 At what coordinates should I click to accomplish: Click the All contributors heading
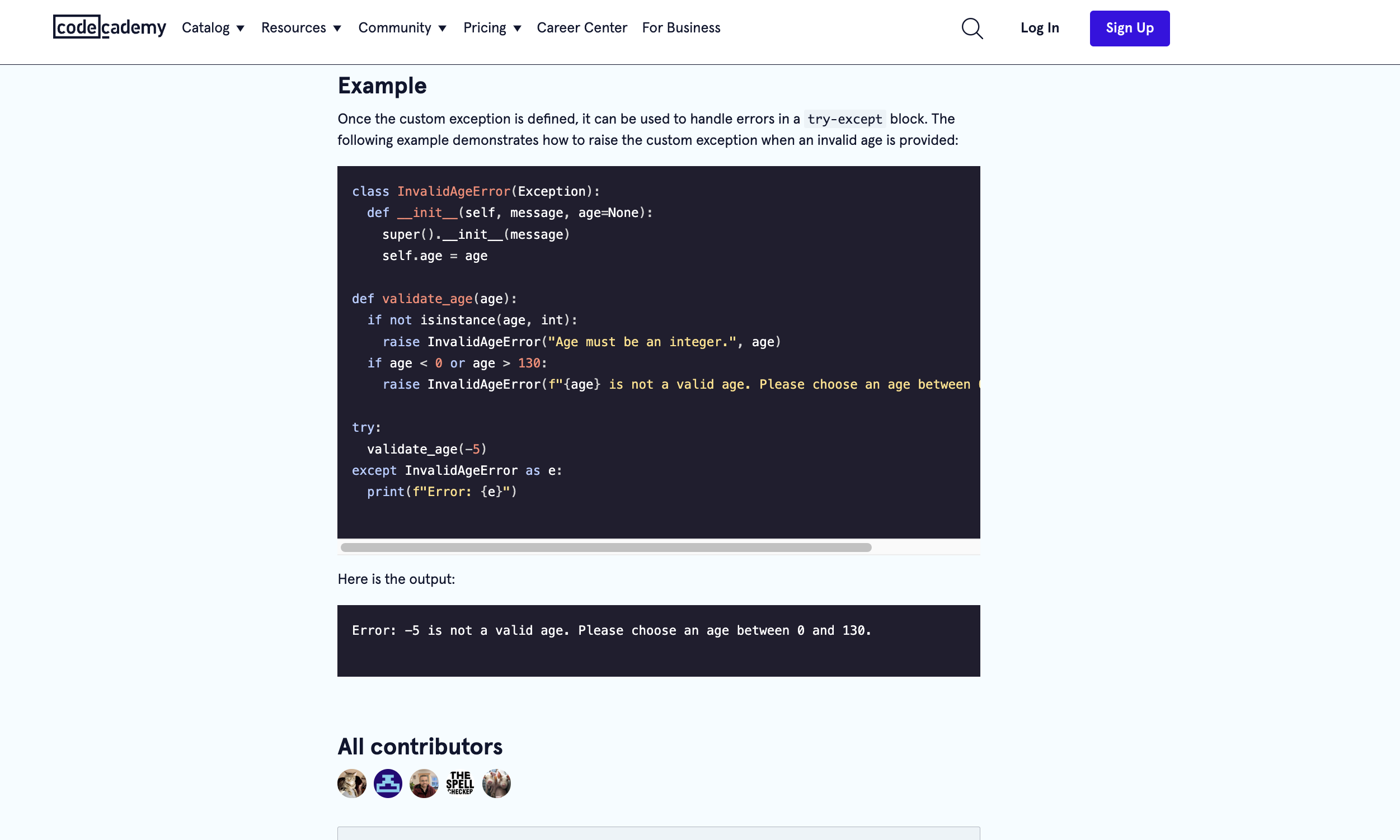[x=420, y=747]
